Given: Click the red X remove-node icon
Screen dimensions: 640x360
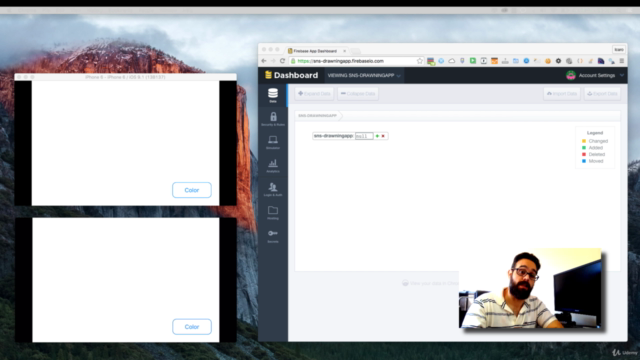Looking at the screenshot, I should coord(383,136).
